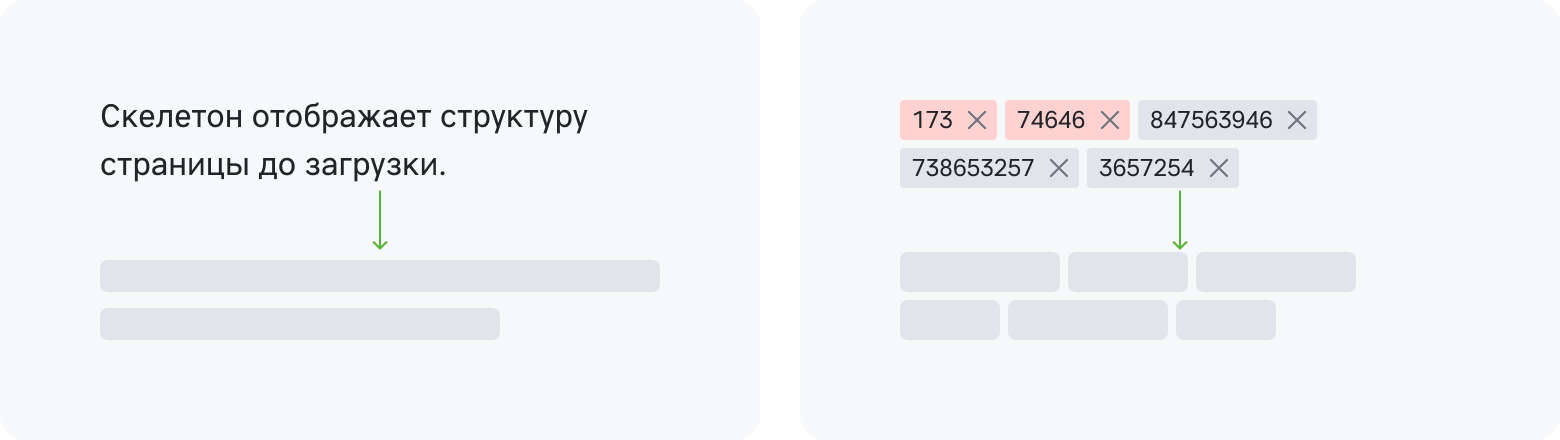Click the green arrow below the tags
Screen dimensions: 1560x440
(1180, 220)
